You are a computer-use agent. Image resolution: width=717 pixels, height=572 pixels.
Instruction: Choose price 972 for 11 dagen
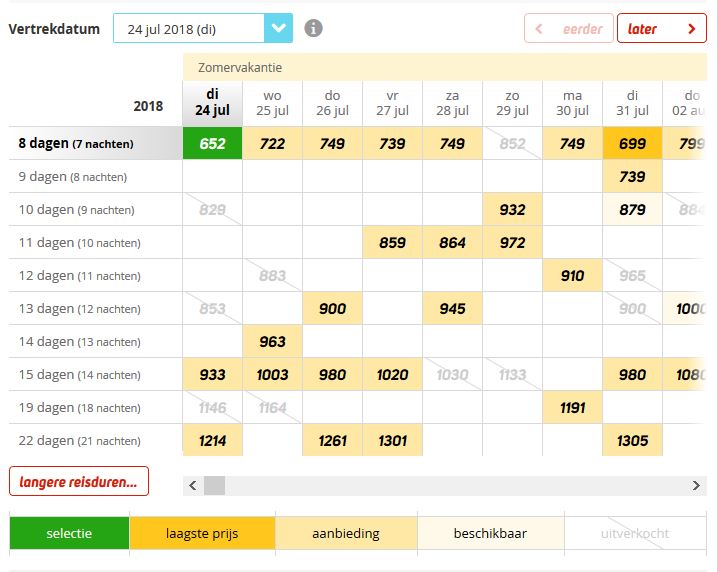(x=512, y=242)
